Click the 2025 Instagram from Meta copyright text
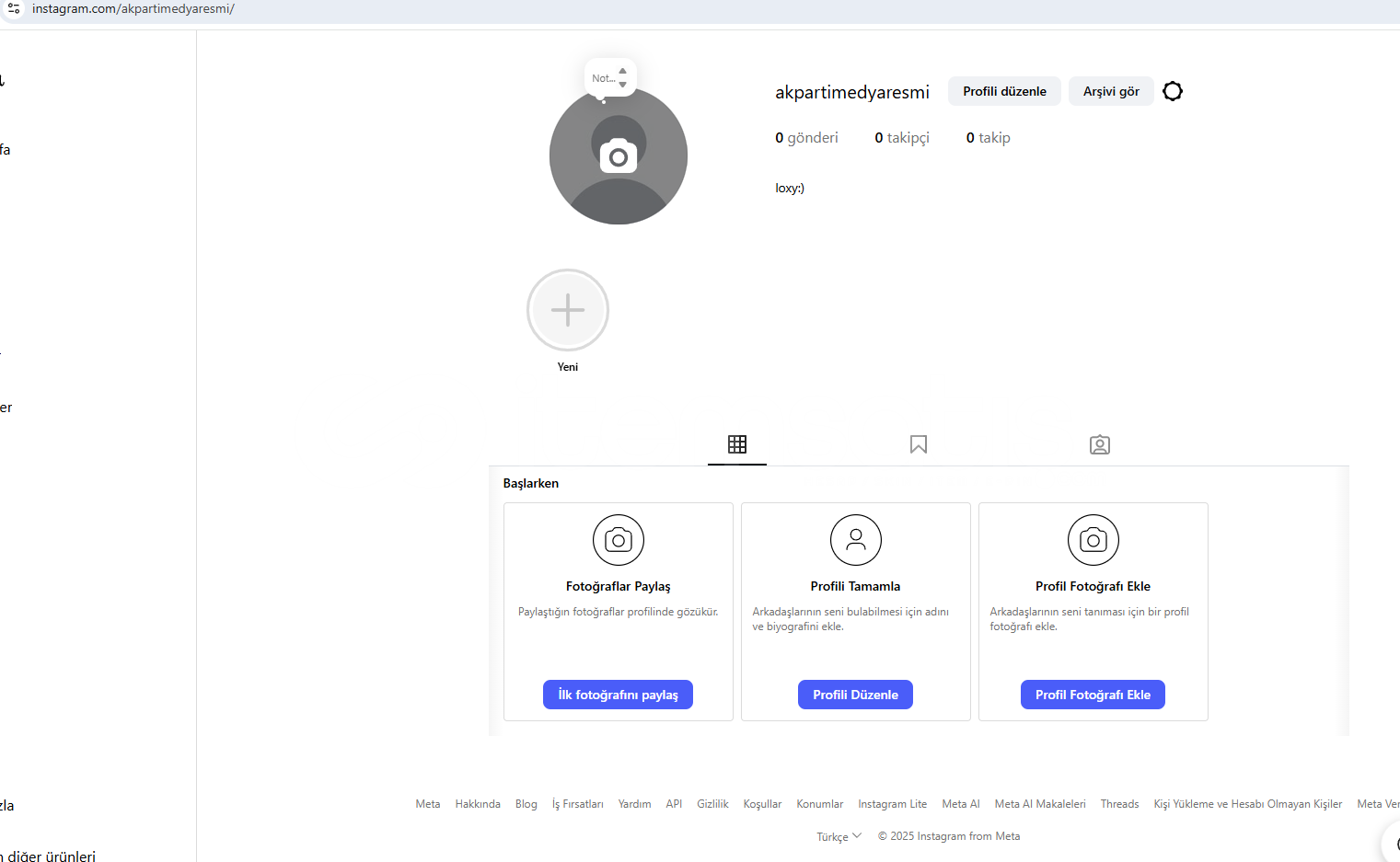 pyautogui.click(x=949, y=836)
